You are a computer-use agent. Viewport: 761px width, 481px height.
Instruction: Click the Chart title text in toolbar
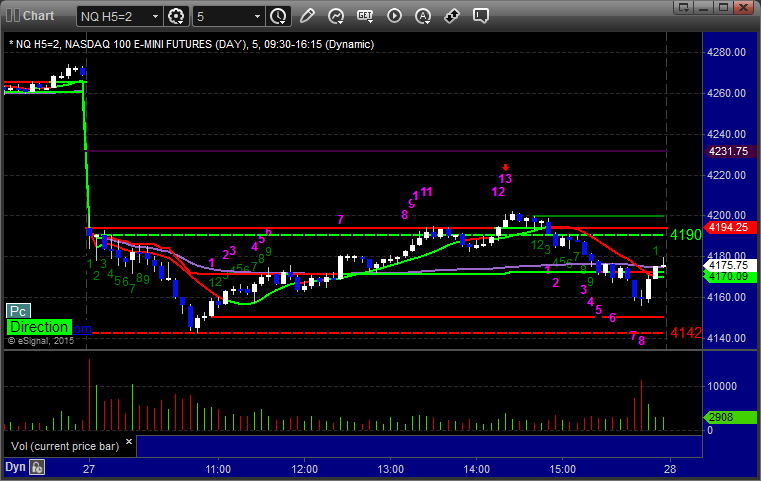click(39, 16)
